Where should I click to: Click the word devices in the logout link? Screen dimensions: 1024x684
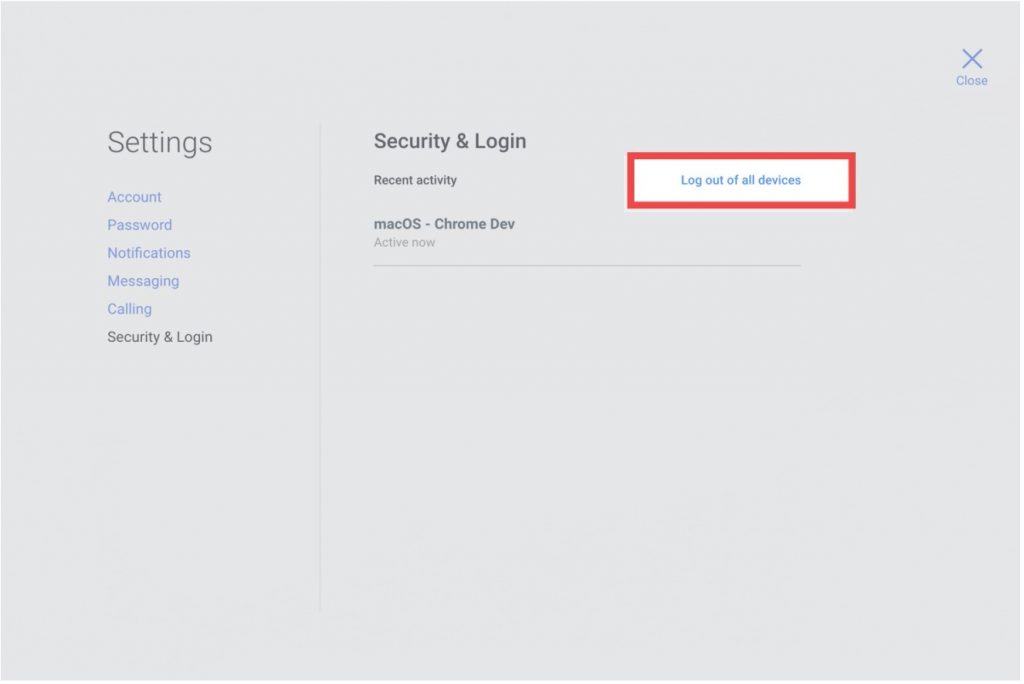point(779,180)
